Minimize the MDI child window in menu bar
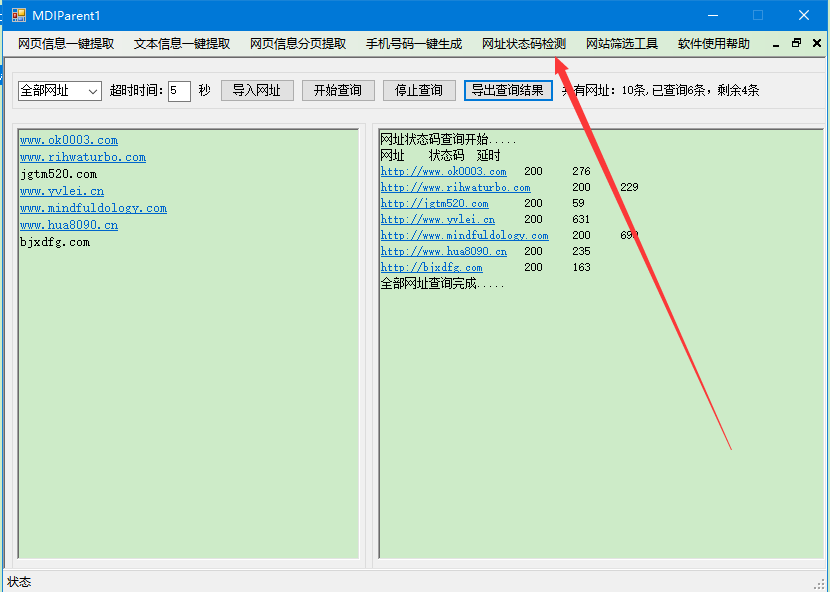This screenshot has height=592, width=830. pos(777,43)
